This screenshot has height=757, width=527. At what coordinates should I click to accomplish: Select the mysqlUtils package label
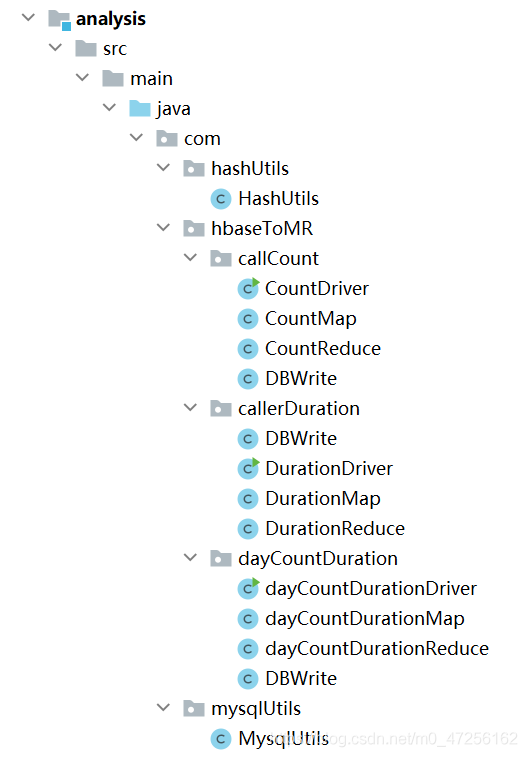click(x=256, y=709)
